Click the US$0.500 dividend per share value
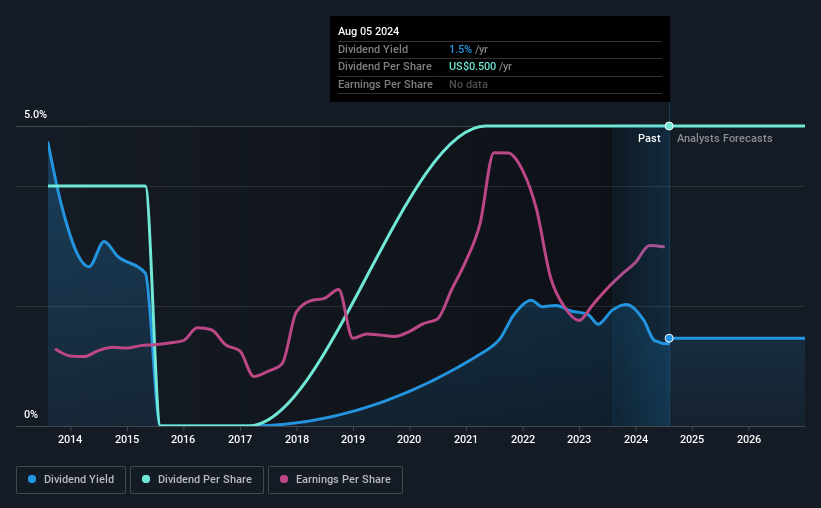This screenshot has width=821, height=508. coord(472,67)
